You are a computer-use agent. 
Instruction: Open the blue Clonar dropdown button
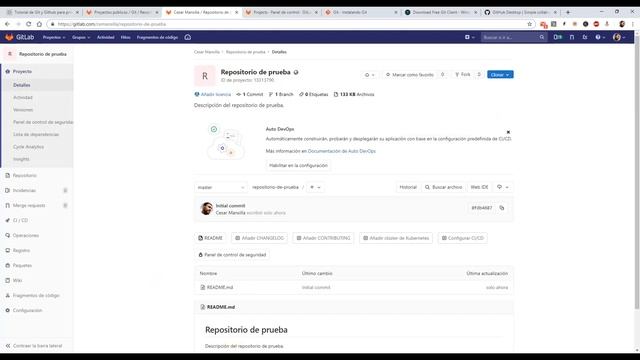tap(500, 75)
